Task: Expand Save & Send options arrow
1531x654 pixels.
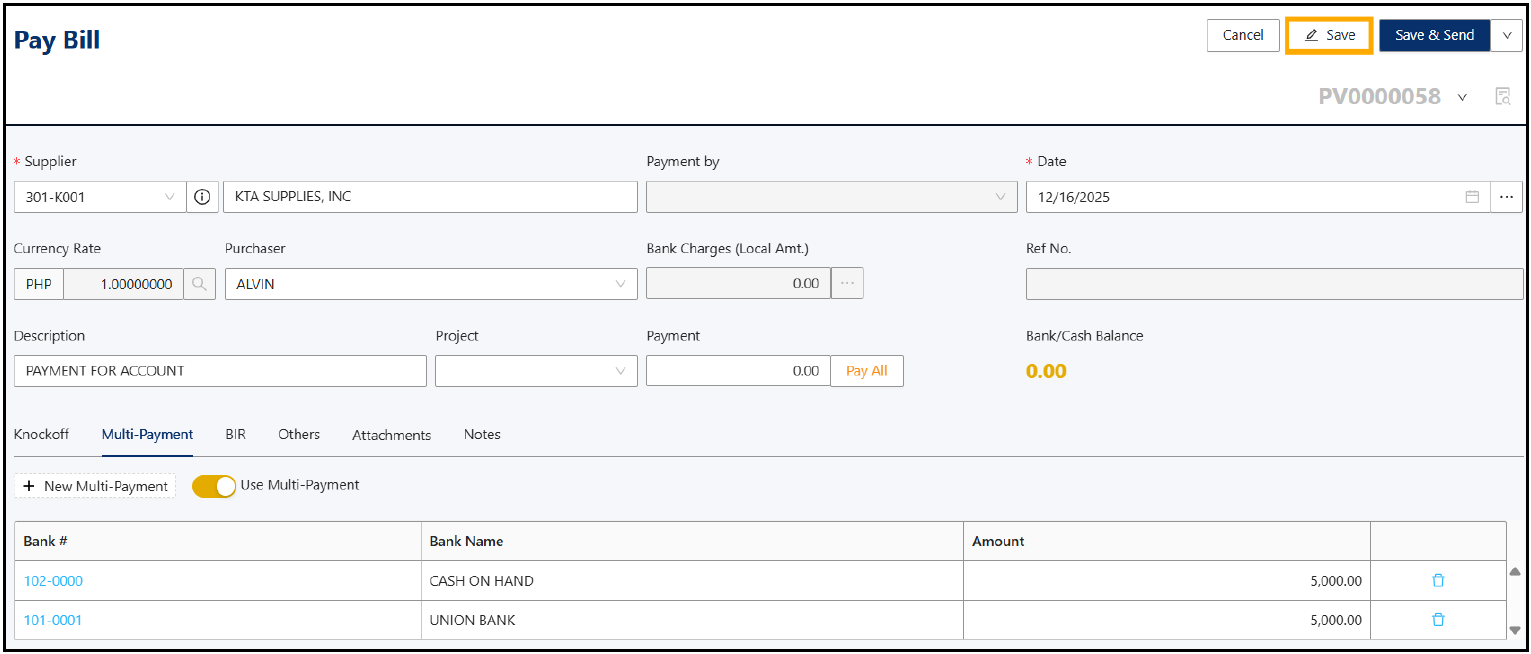Action: point(1506,35)
